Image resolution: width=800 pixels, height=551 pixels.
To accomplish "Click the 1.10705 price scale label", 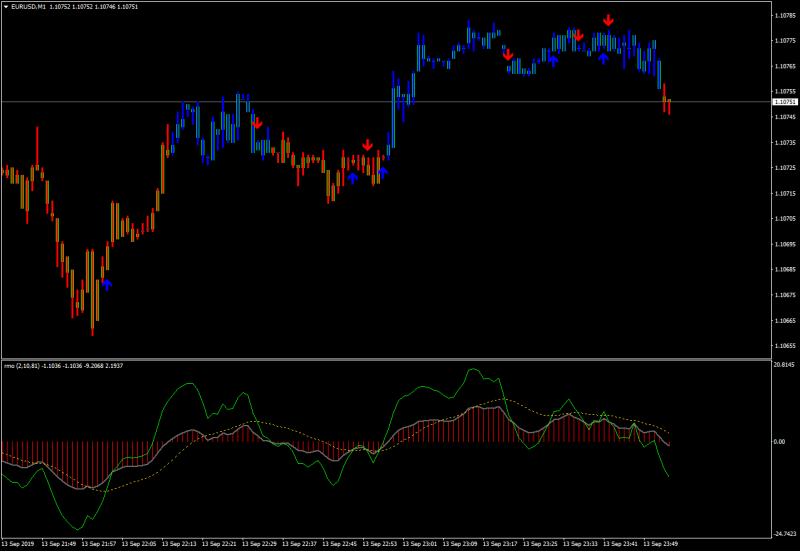I will [x=785, y=218].
